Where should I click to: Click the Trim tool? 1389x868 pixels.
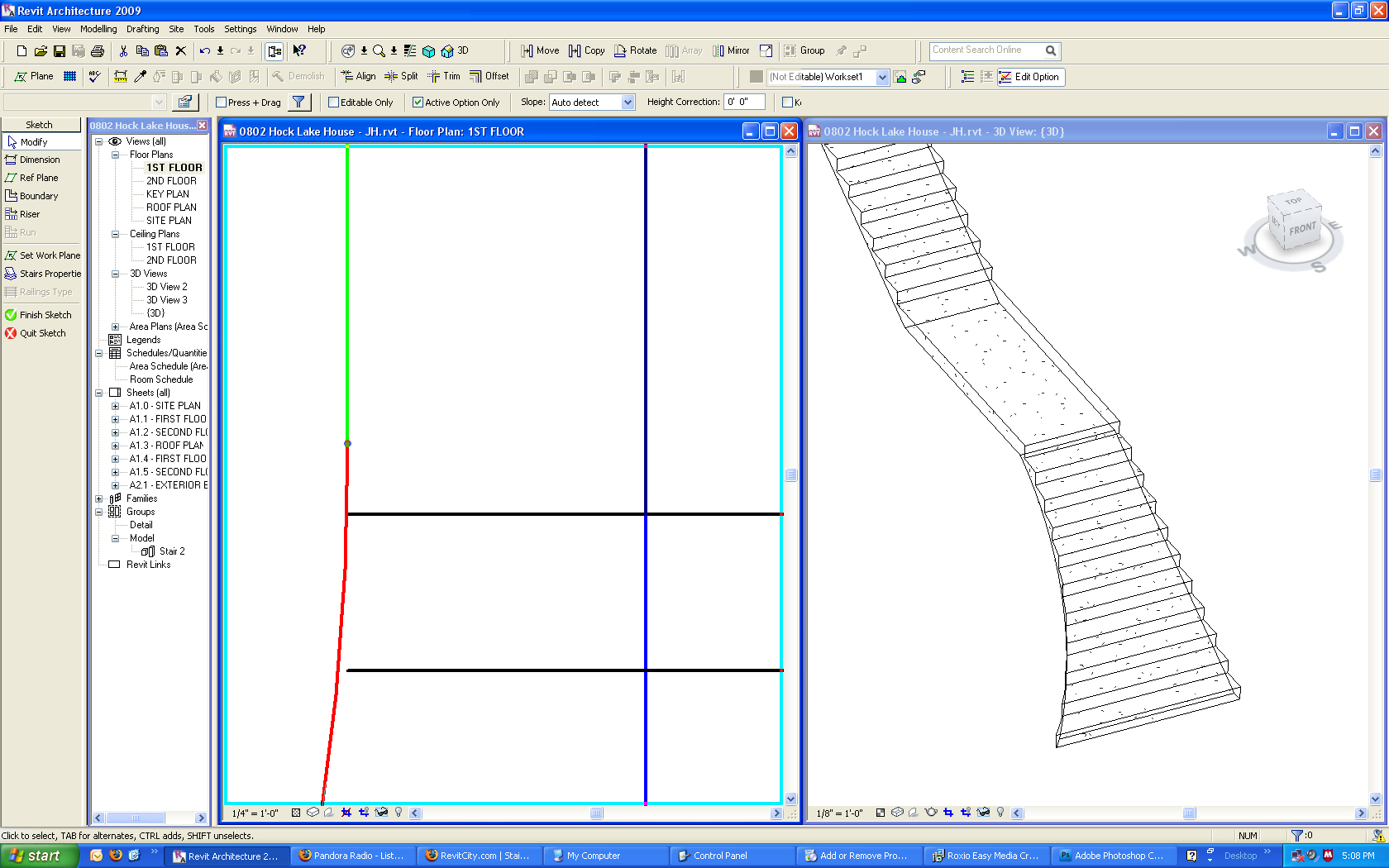point(444,76)
